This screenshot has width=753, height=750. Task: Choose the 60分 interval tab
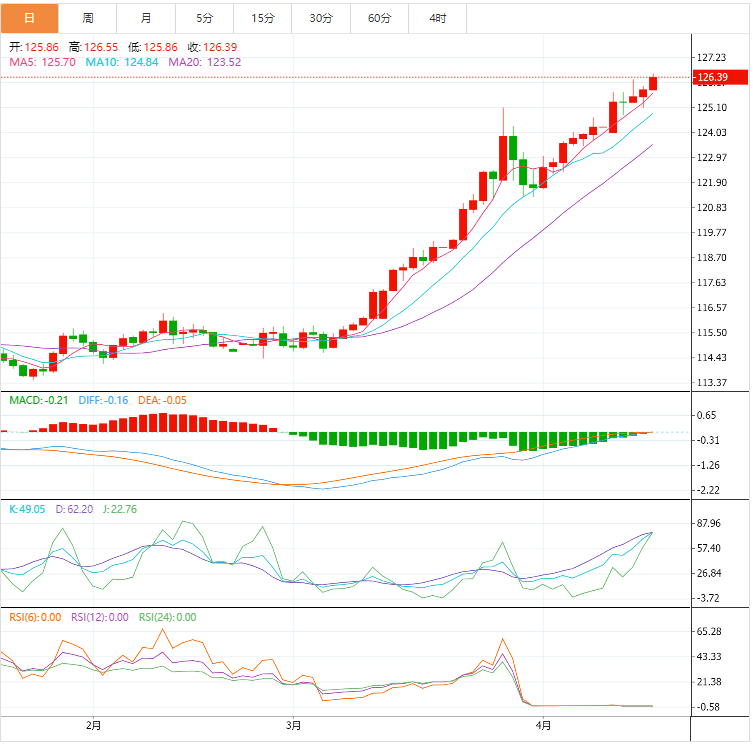380,18
